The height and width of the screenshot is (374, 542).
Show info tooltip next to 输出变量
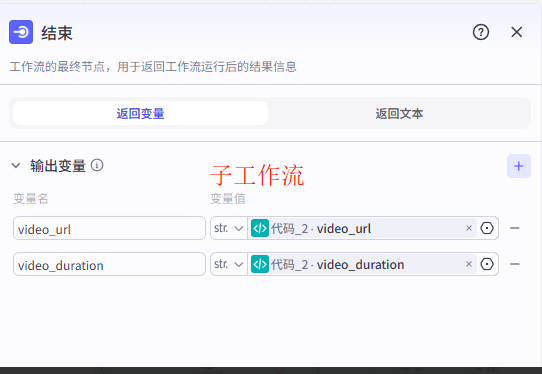point(97,165)
